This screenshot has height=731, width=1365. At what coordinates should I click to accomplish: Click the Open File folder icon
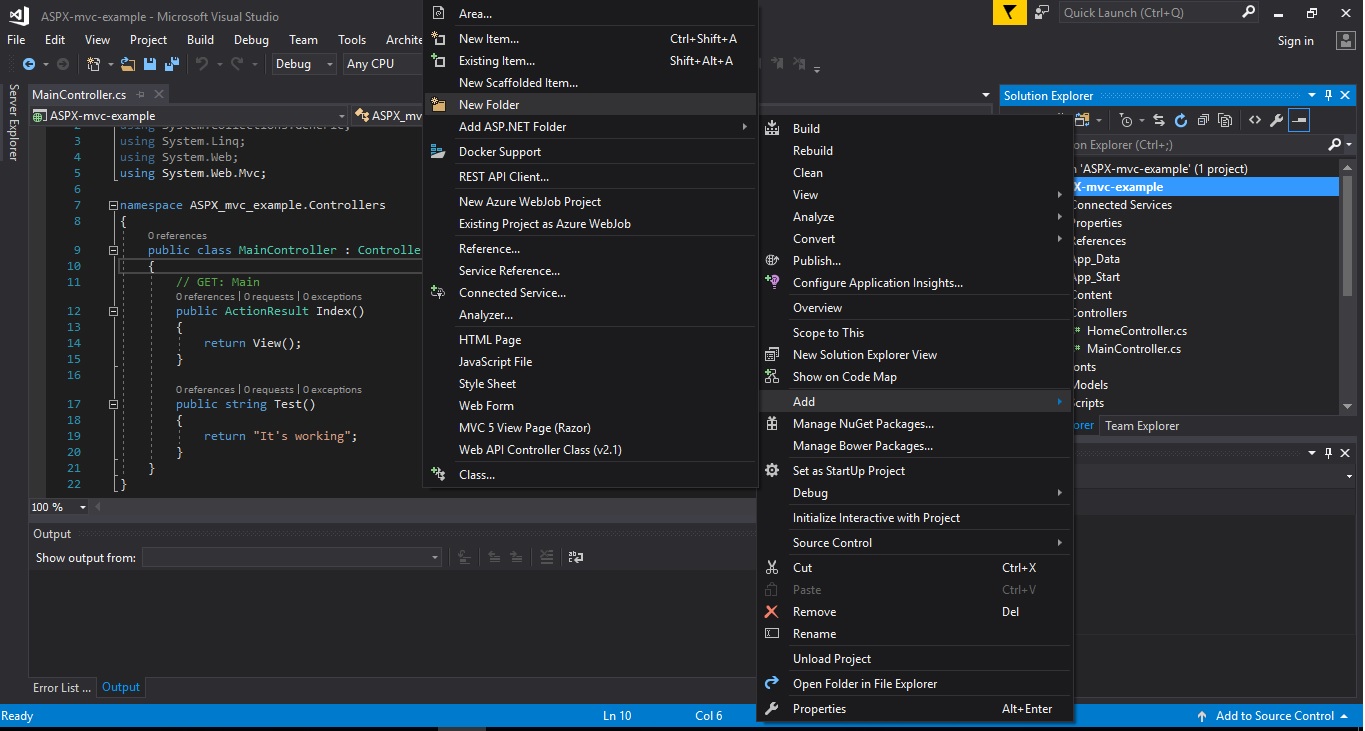128,64
